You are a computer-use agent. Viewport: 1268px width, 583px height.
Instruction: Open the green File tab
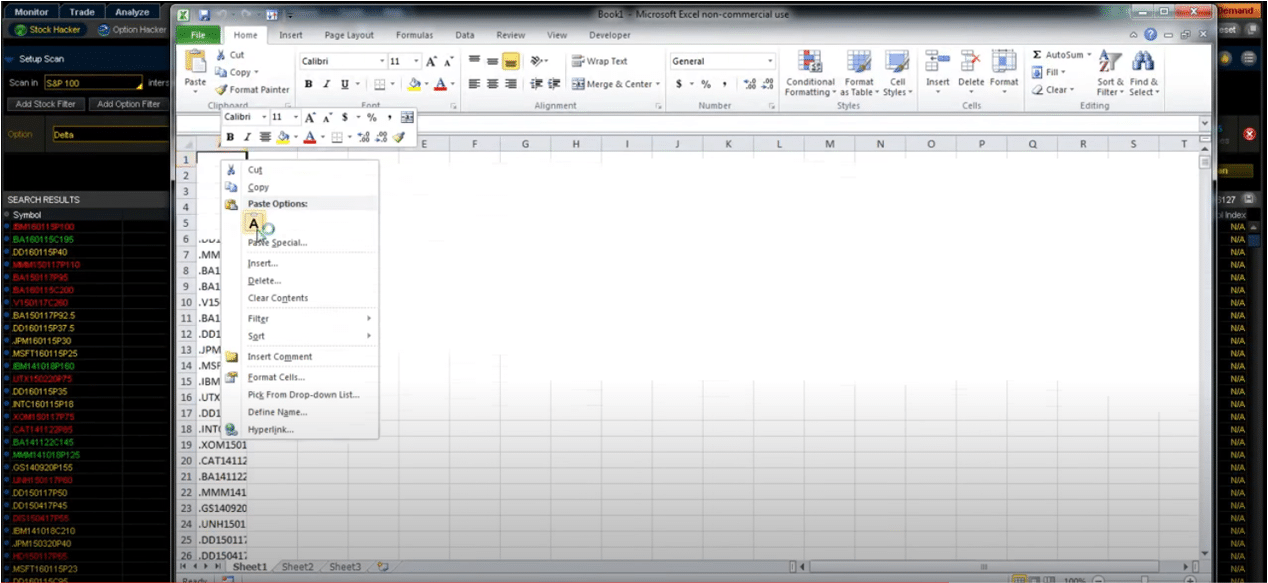(199, 35)
